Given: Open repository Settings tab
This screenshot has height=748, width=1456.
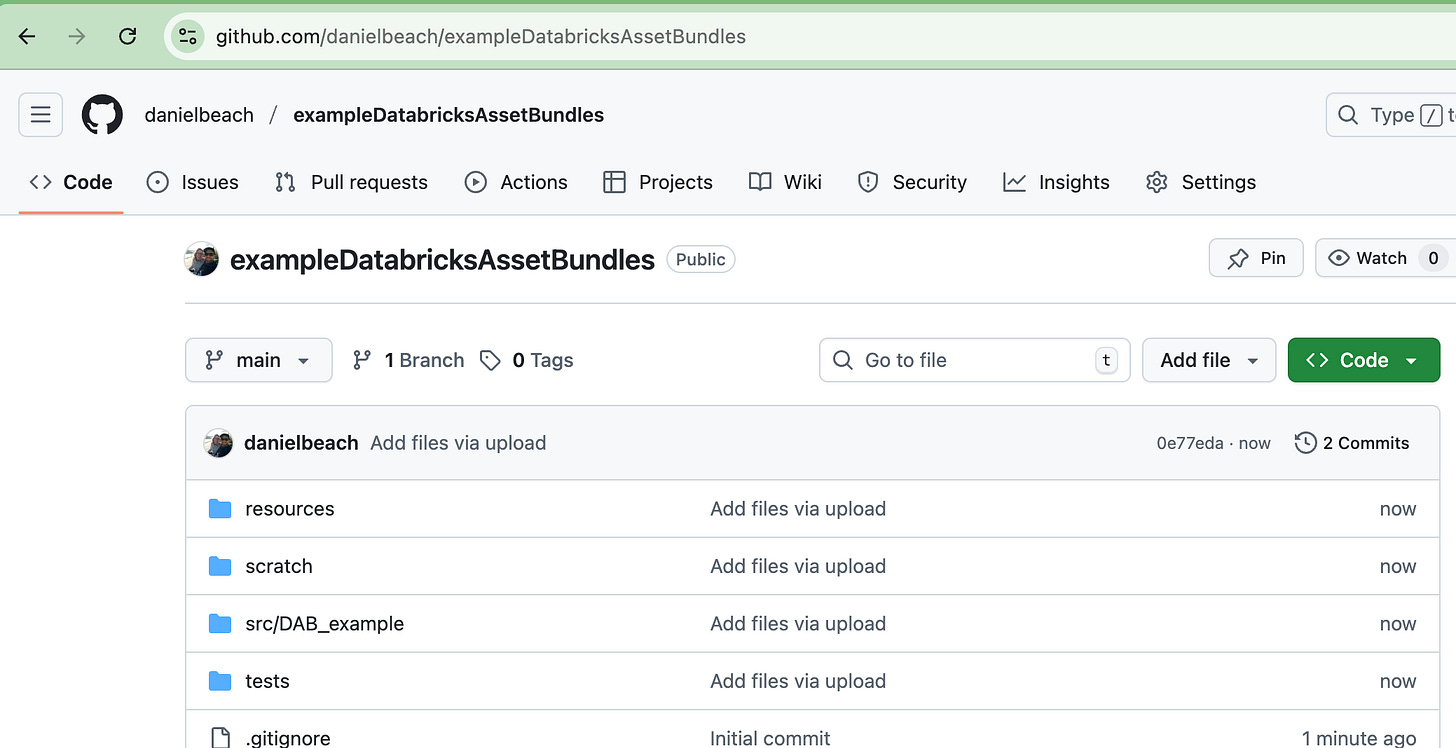Looking at the screenshot, I should 1201,182.
